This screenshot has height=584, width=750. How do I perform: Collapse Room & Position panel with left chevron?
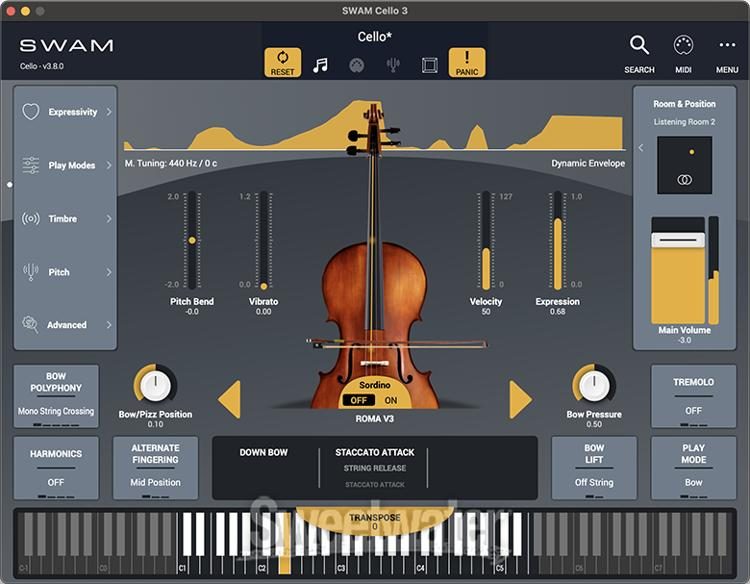641,148
